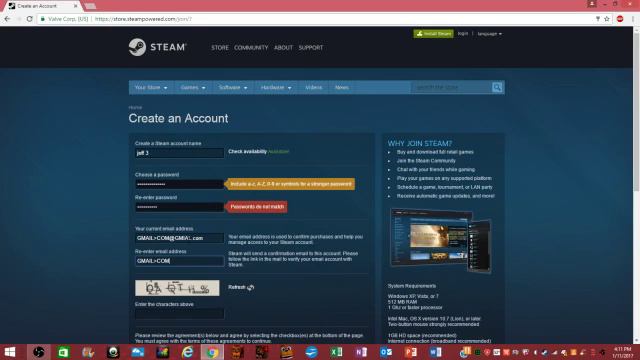Click the new tab button

pos(90,6)
